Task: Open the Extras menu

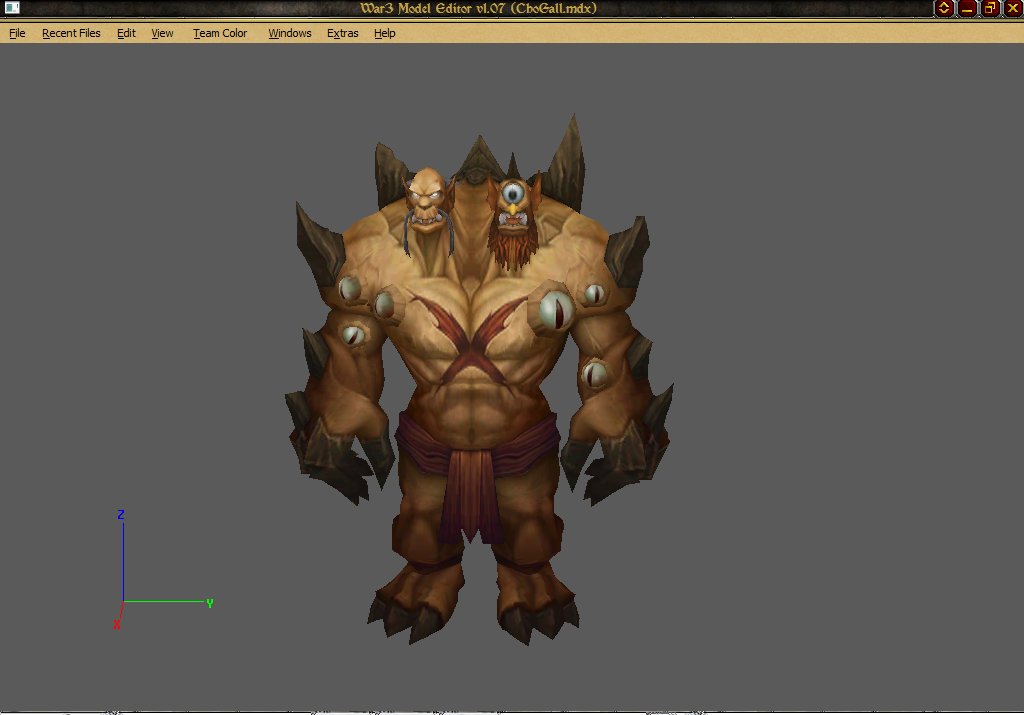Action: tap(342, 33)
